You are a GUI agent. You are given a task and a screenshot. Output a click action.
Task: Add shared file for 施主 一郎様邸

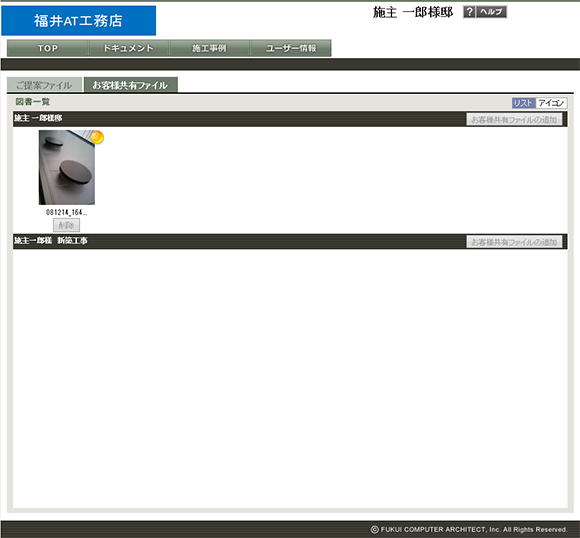[x=514, y=120]
